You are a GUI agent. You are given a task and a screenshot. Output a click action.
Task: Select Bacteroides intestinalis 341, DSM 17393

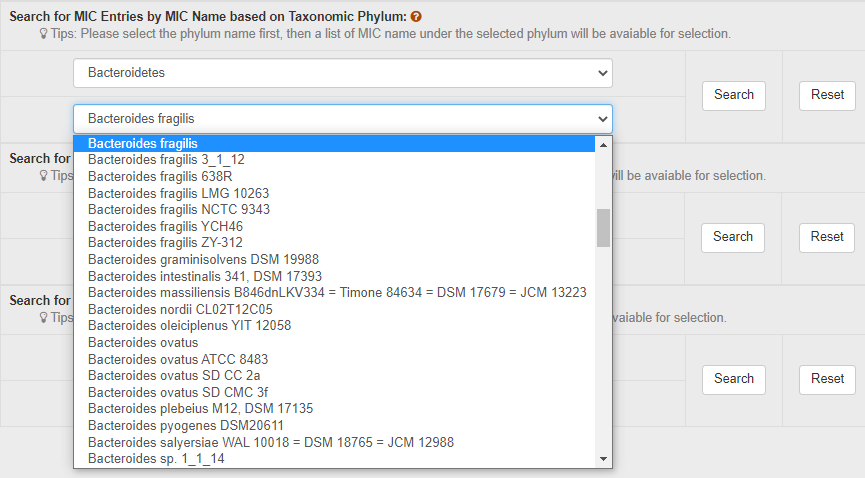coord(218,276)
